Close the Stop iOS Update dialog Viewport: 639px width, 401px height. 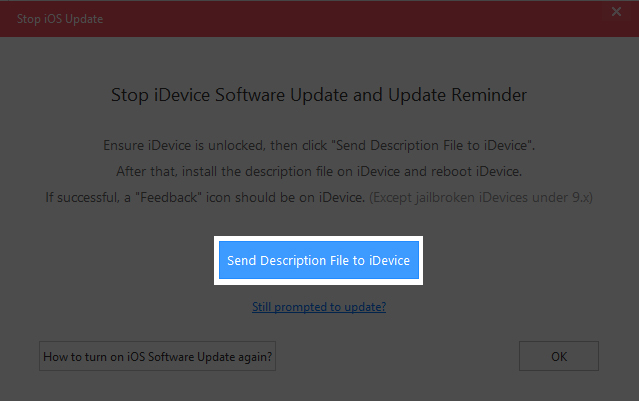(616, 12)
